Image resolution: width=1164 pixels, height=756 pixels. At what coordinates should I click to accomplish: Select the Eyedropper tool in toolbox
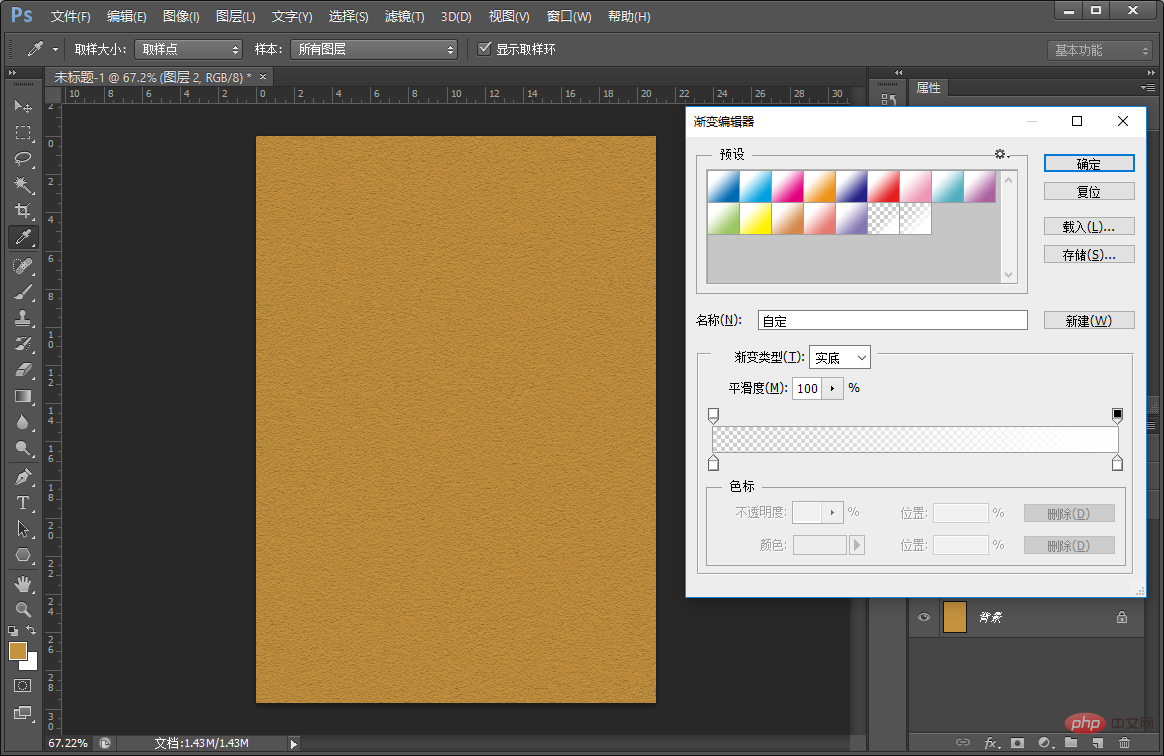[x=23, y=237]
